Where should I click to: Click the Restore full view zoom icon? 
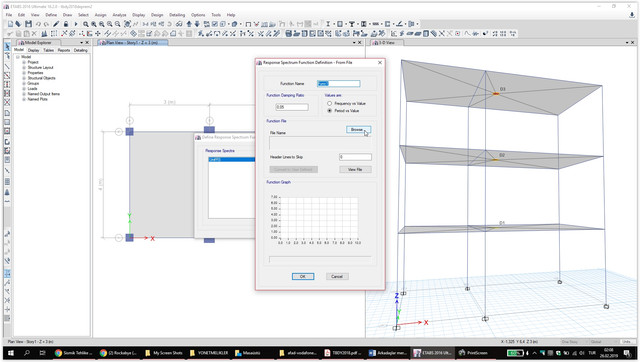(x=93, y=24)
